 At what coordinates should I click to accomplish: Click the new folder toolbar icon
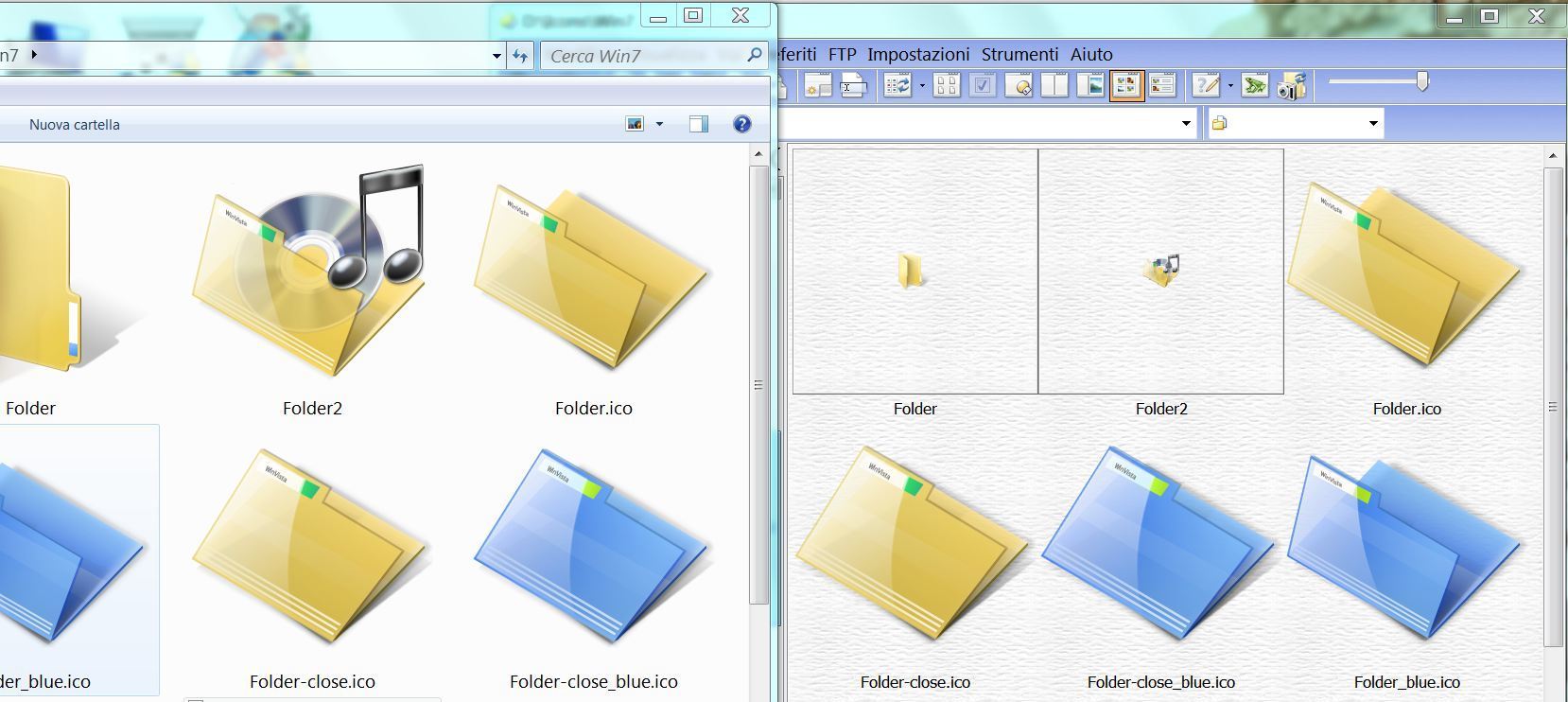[818, 86]
